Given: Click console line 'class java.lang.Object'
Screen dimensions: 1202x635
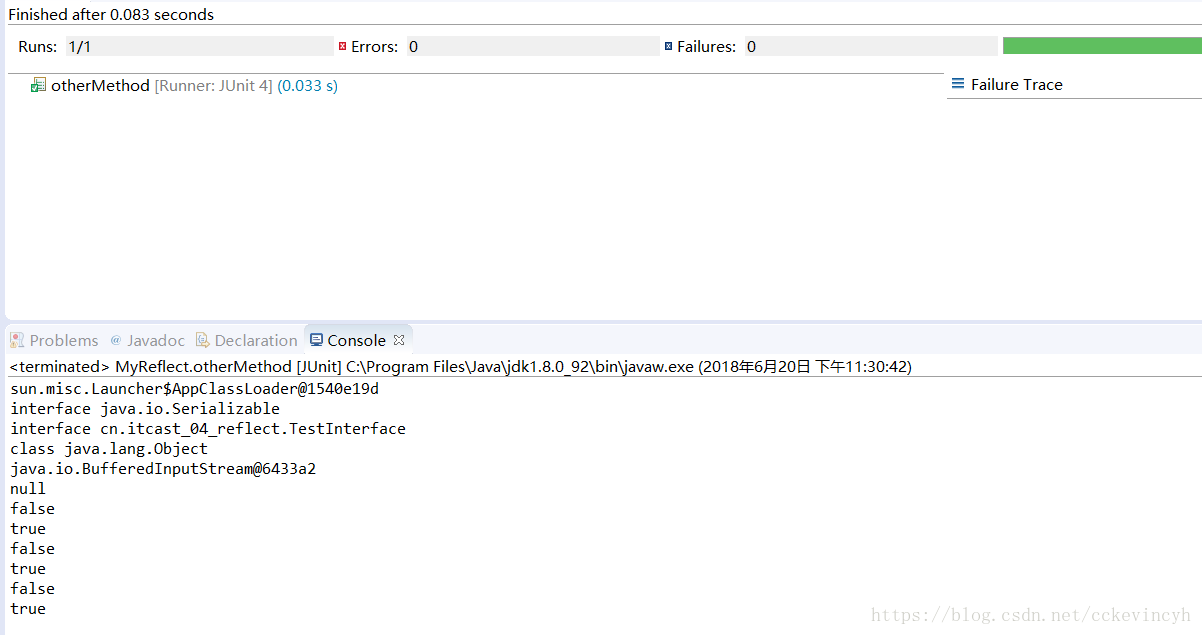Looking at the screenshot, I should click(109, 449).
